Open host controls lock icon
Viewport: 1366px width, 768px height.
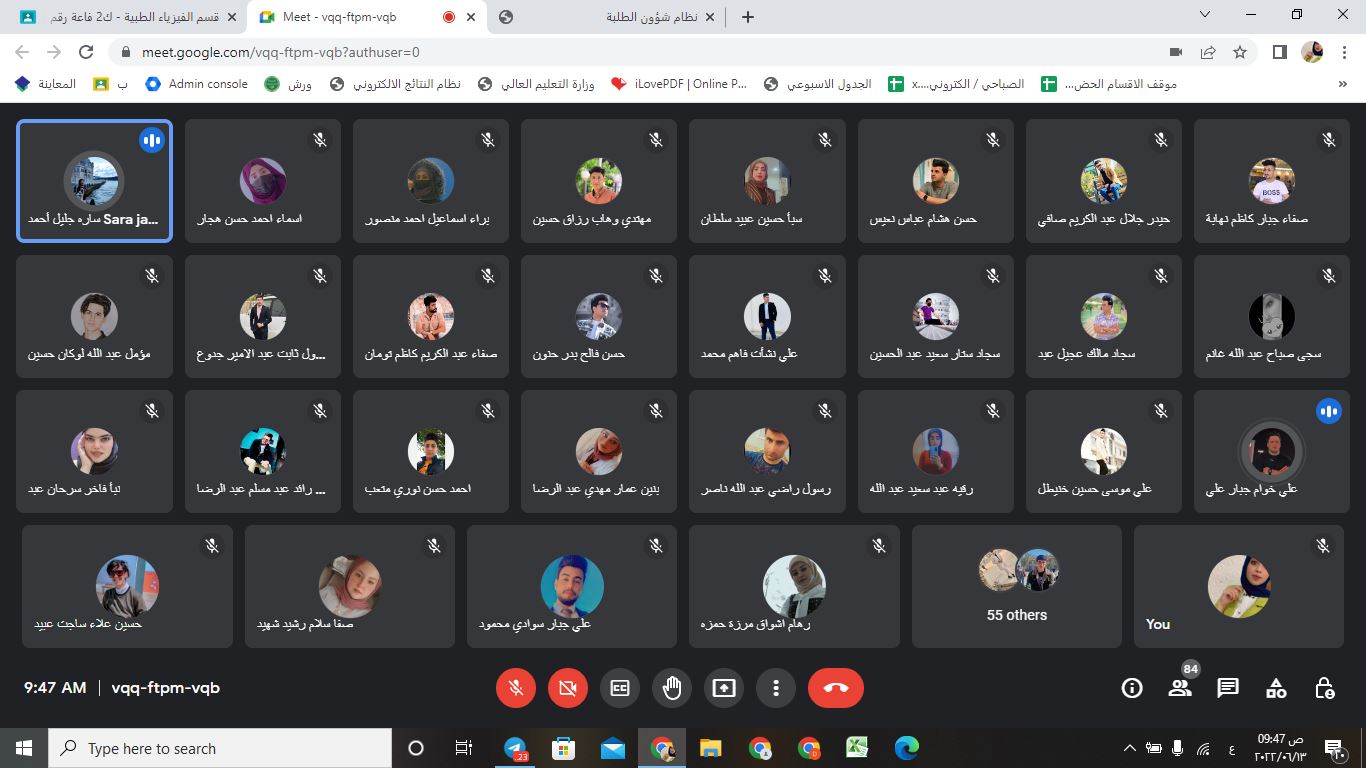pos(1325,688)
